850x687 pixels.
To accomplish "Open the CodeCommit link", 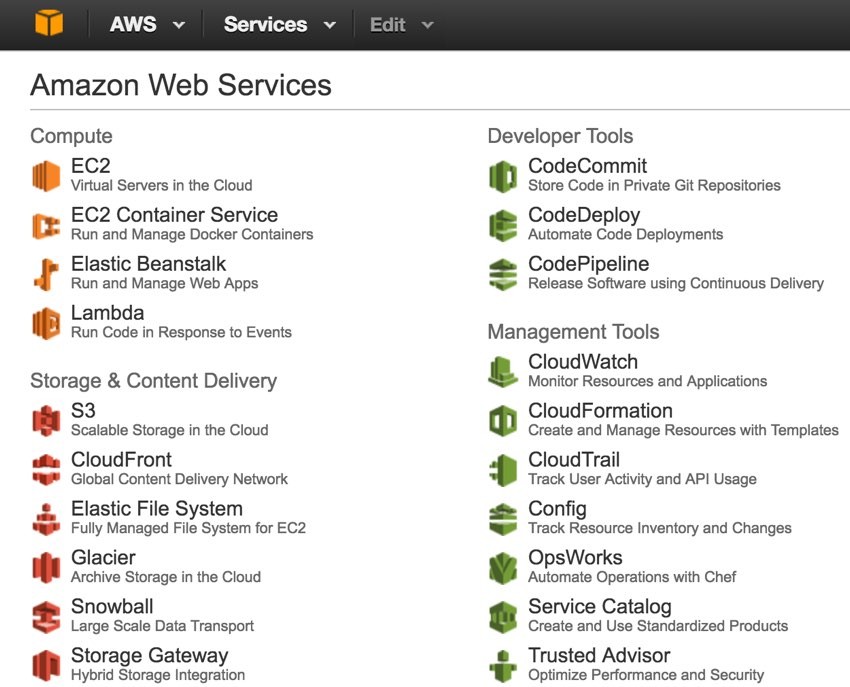I will pyautogui.click(x=588, y=166).
